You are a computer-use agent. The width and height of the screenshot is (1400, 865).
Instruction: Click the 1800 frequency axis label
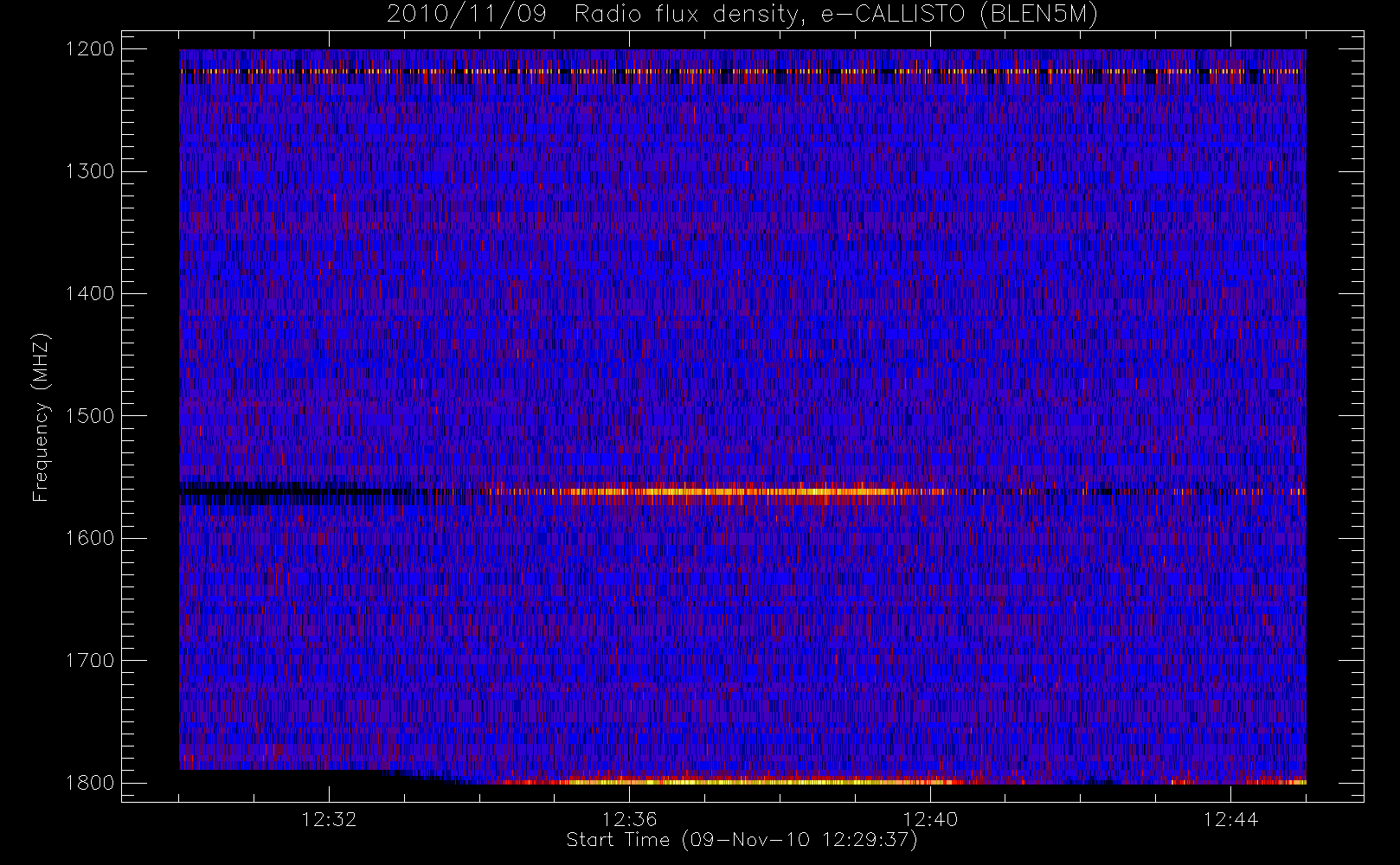[90, 783]
